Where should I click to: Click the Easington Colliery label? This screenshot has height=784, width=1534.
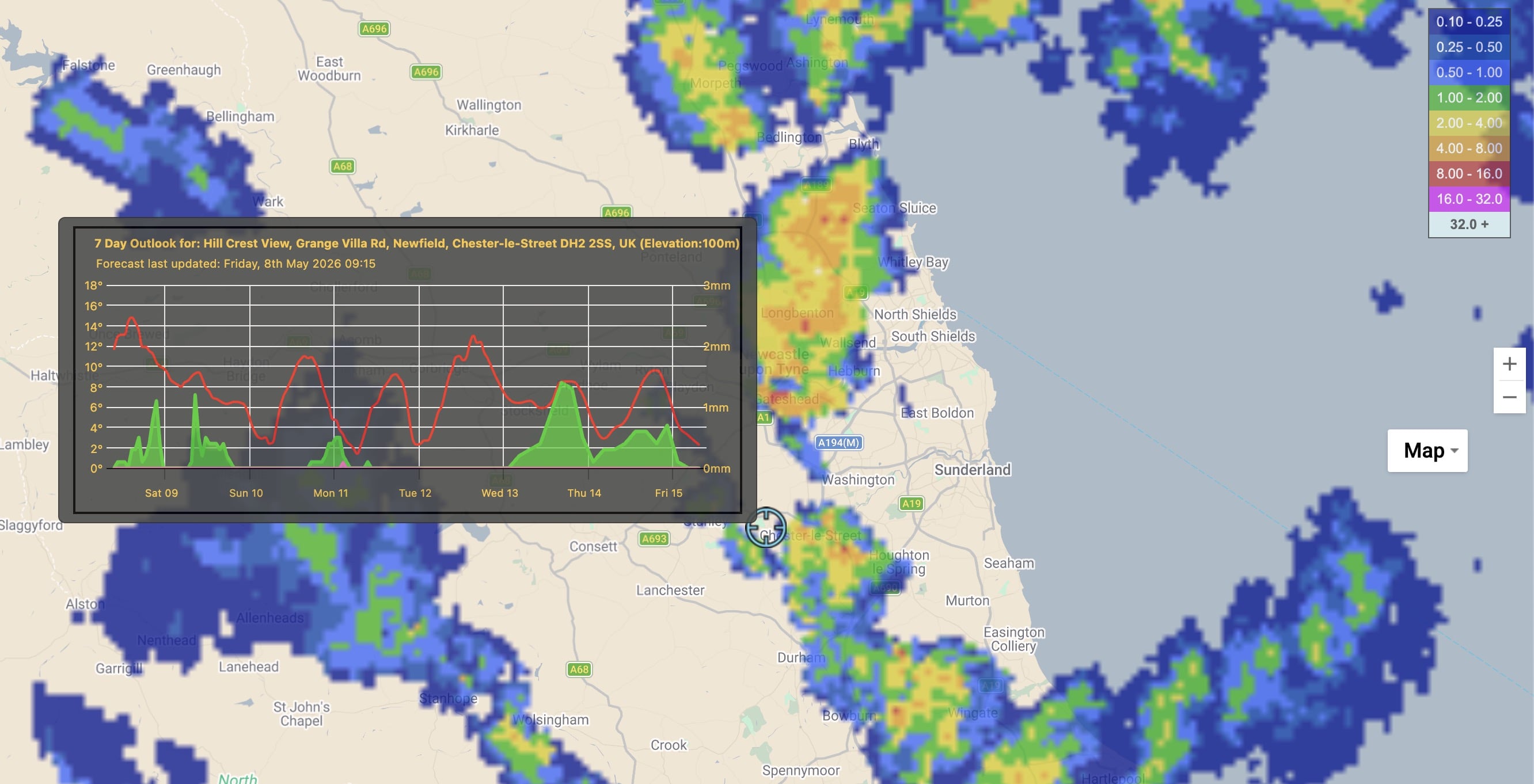pyautogui.click(x=1014, y=639)
